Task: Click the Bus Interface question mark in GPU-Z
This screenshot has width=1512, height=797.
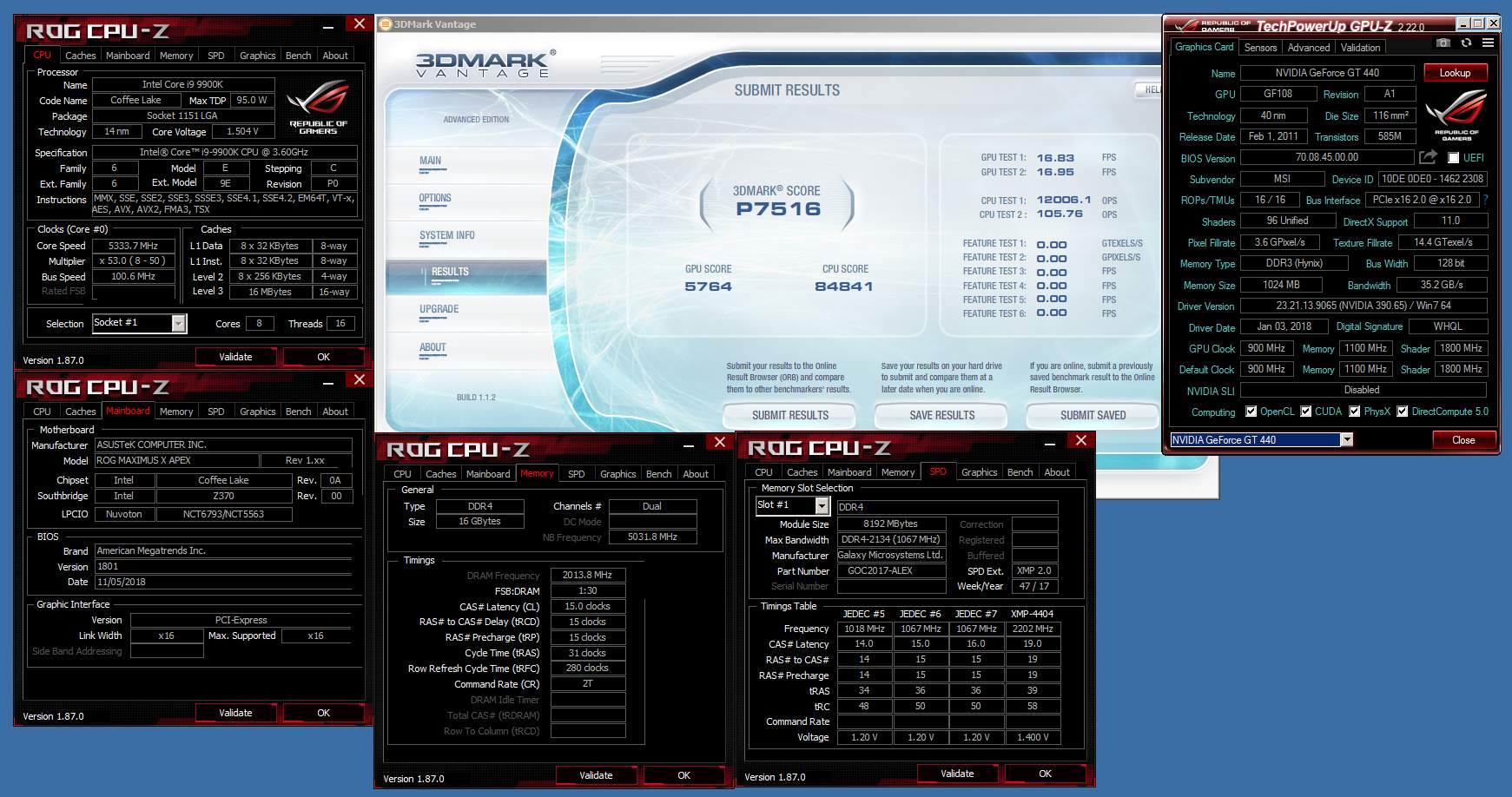Action: coord(1486,200)
